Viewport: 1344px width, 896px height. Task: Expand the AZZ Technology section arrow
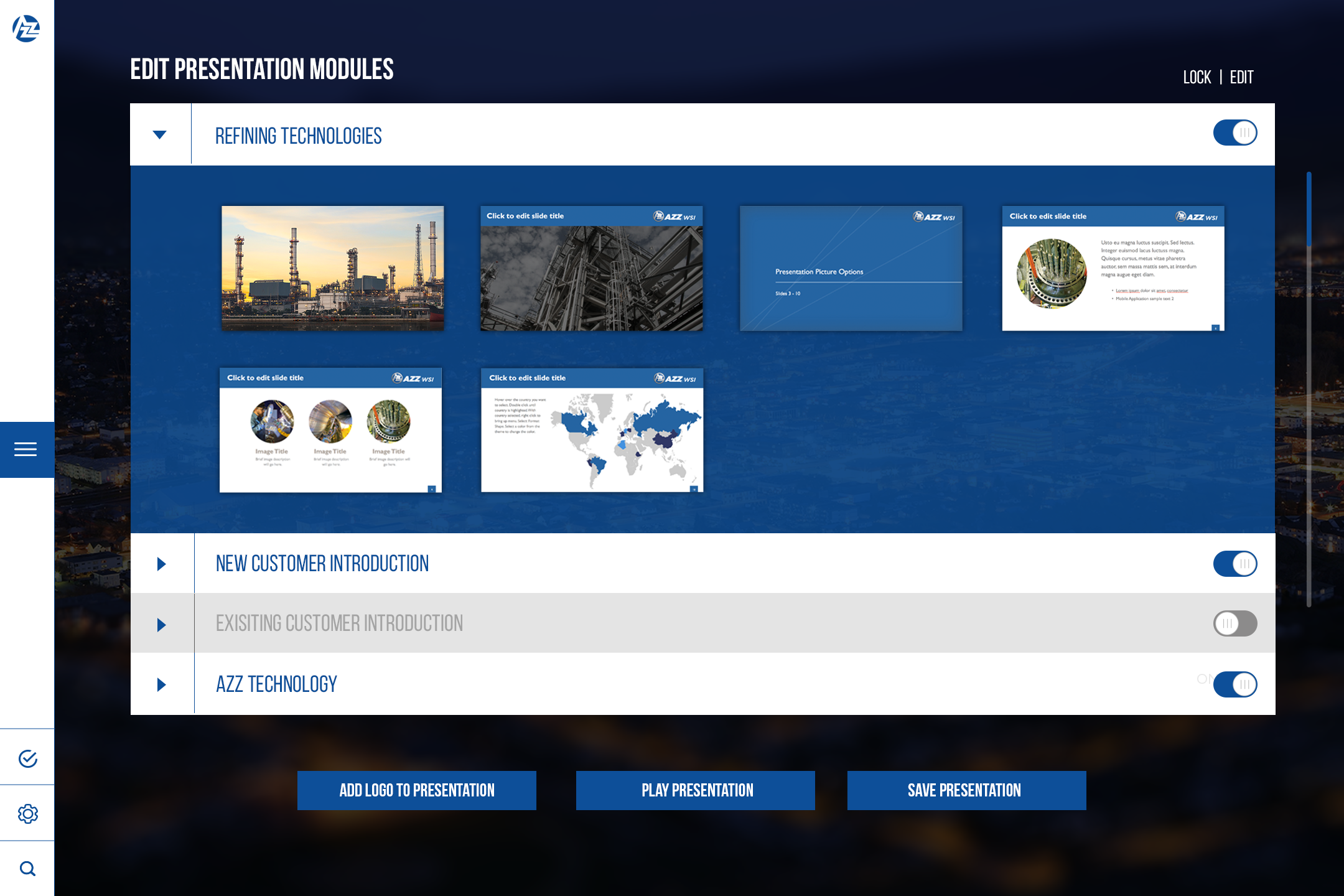tap(161, 684)
